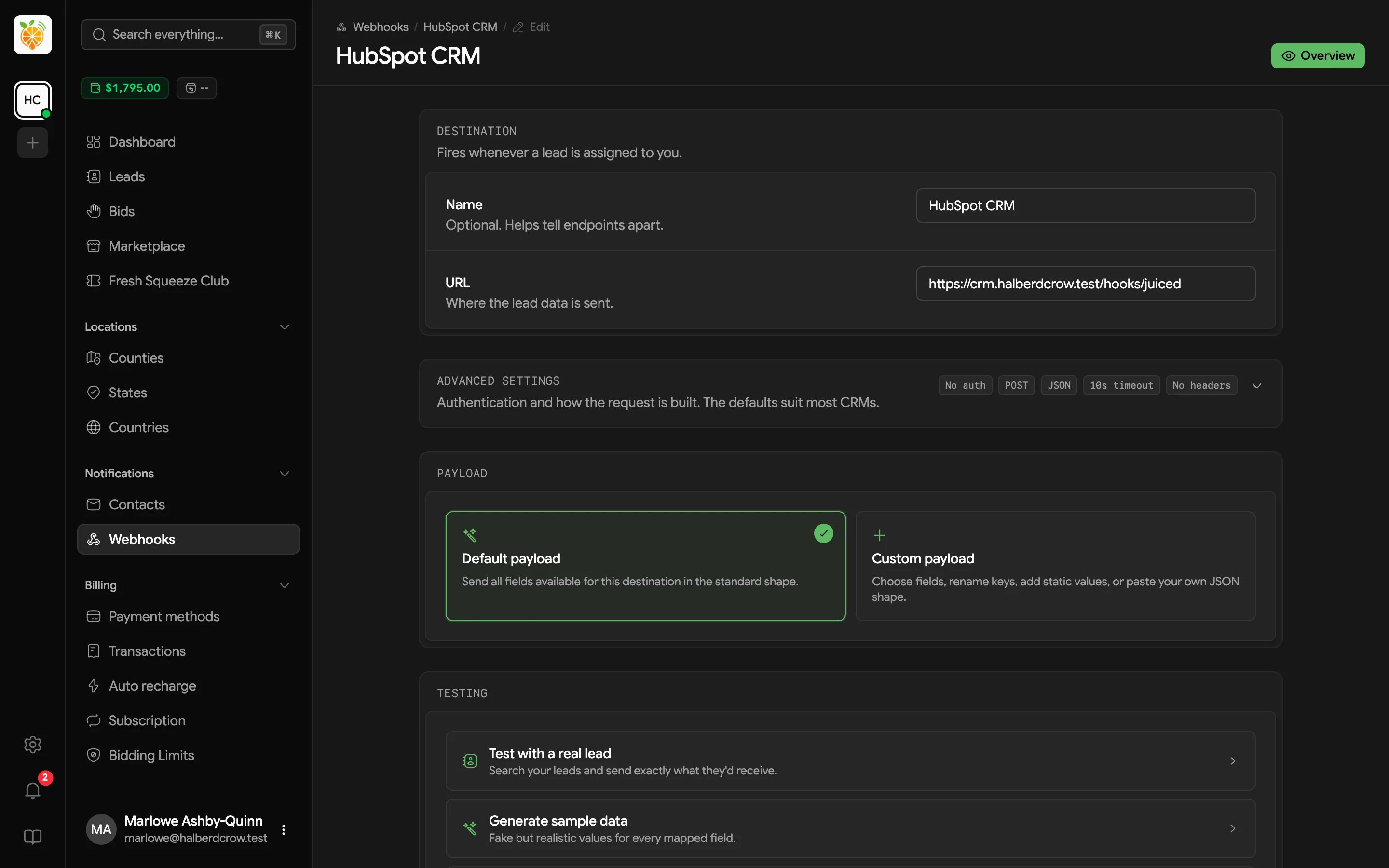Open the notifications bell icon
The image size is (1389, 868).
coord(32,790)
